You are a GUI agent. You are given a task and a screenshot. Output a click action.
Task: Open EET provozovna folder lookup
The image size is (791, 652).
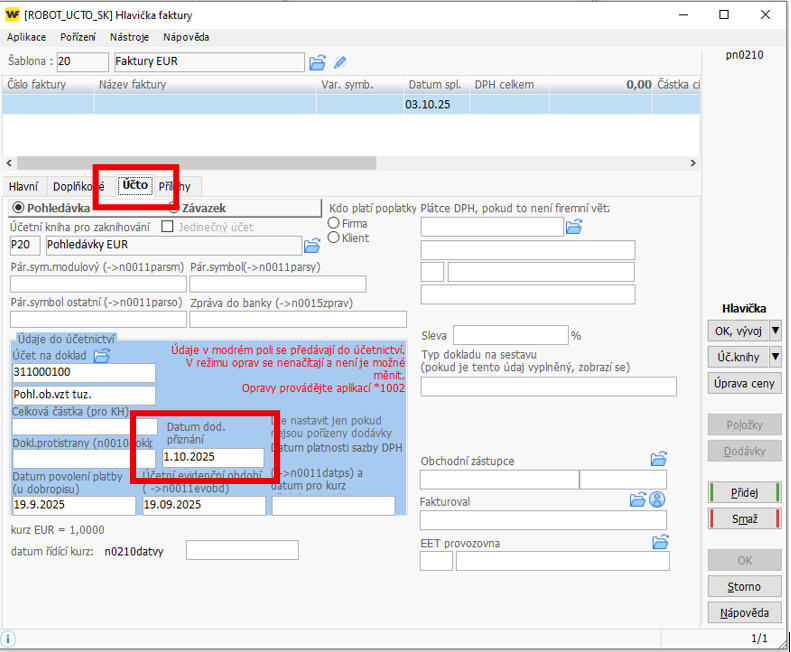pos(659,542)
